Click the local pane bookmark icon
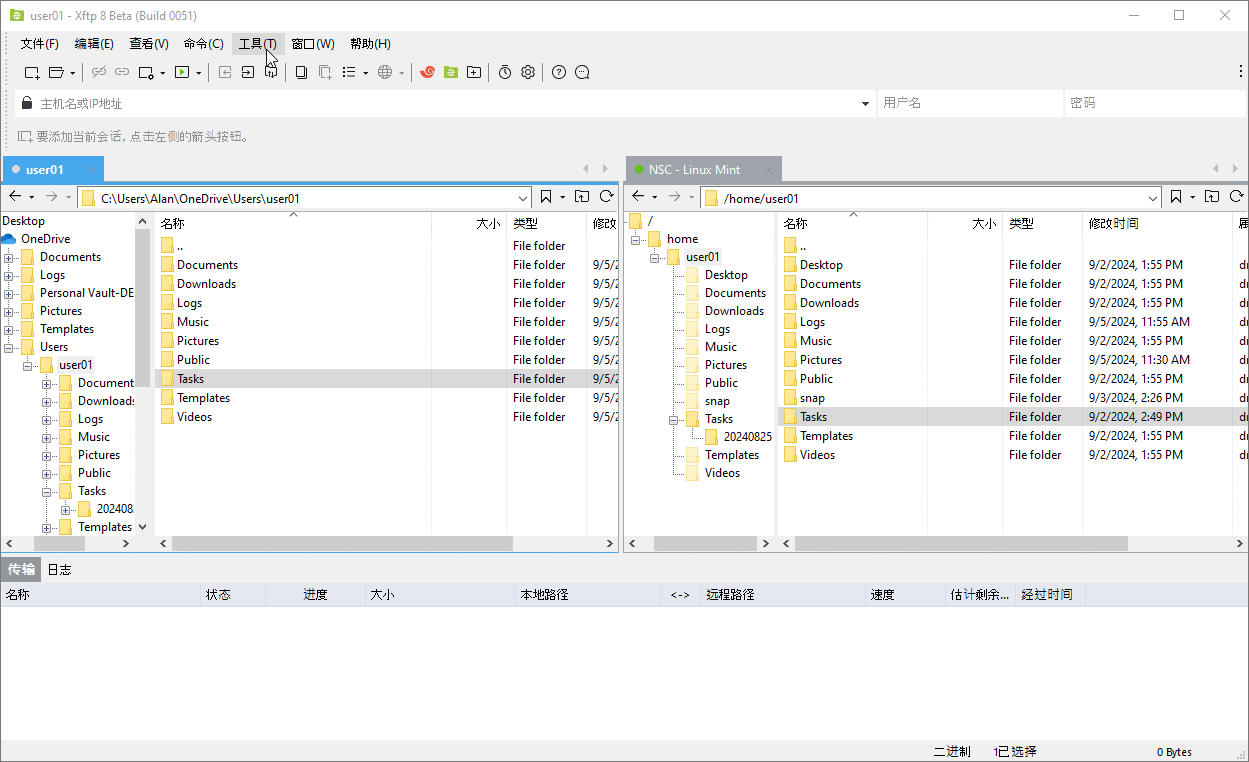 point(546,197)
